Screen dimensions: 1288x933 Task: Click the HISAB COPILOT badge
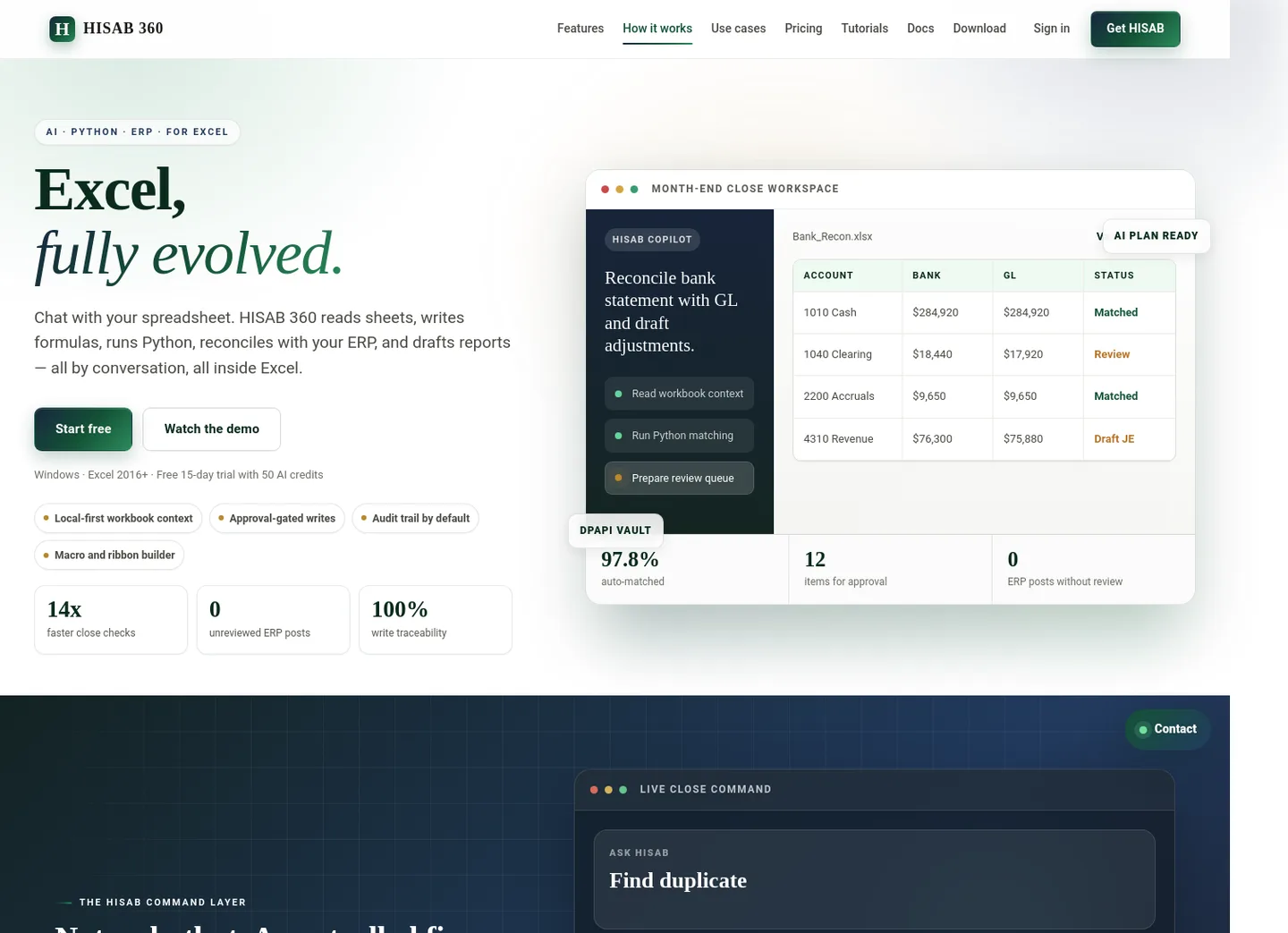point(652,240)
